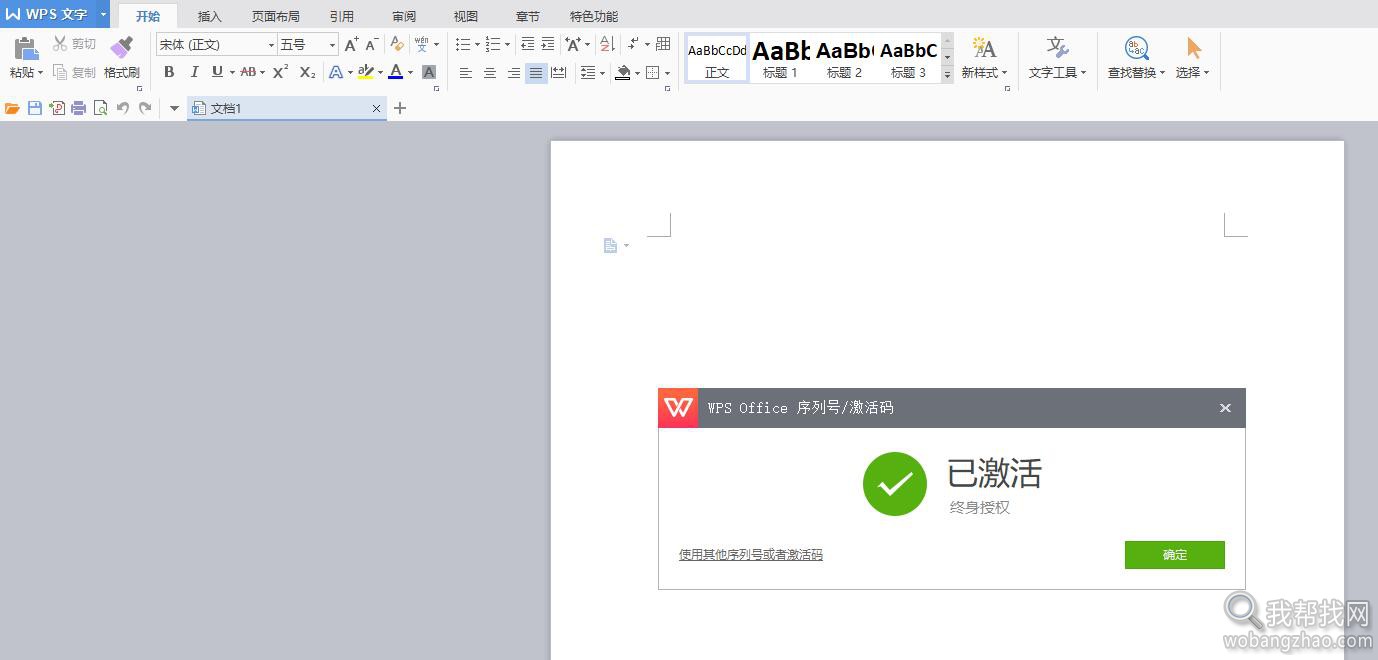Click the Paste (粘贴) clipboard icon

pos(26,47)
